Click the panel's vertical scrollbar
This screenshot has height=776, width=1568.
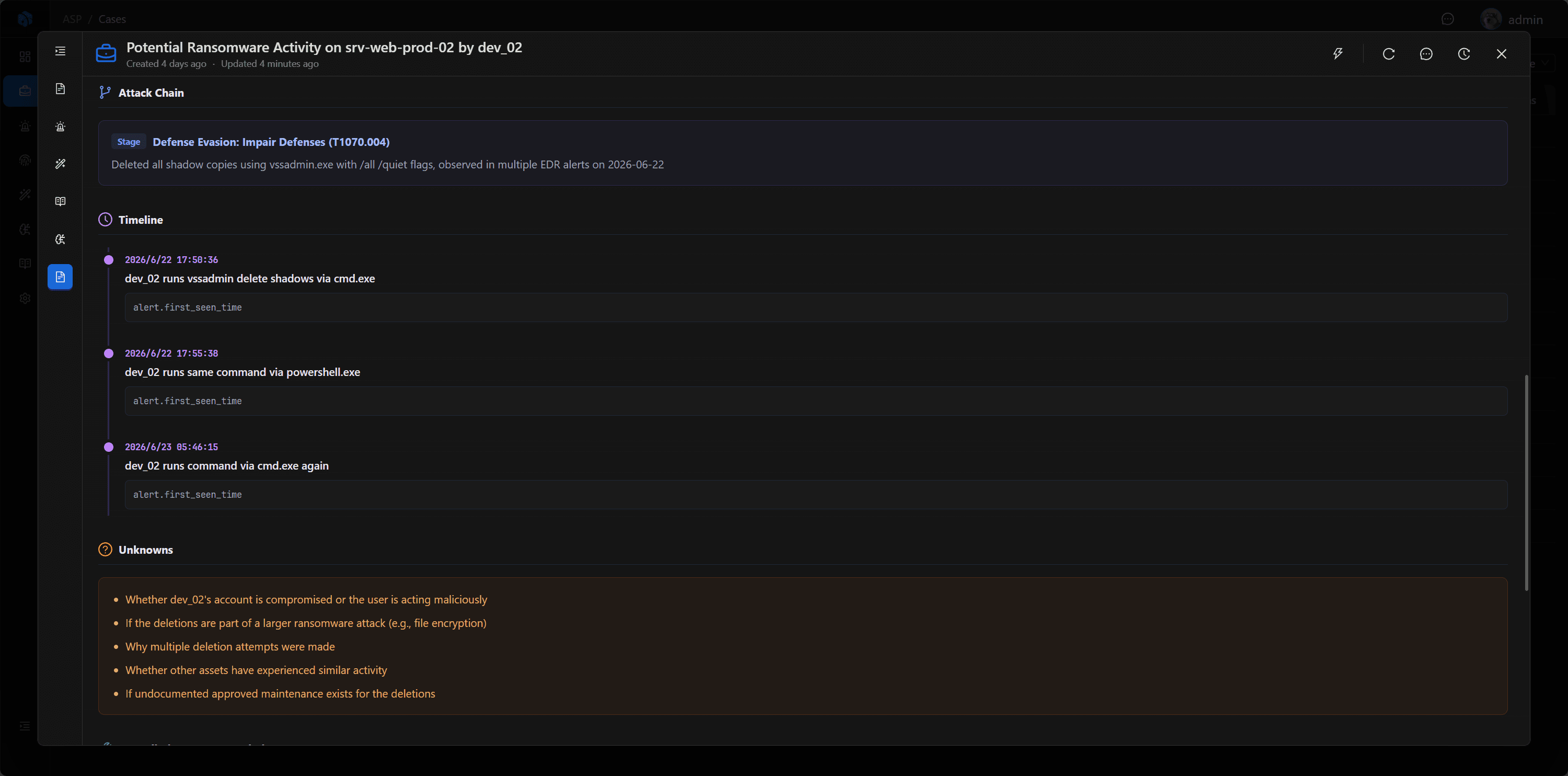click(x=1526, y=483)
